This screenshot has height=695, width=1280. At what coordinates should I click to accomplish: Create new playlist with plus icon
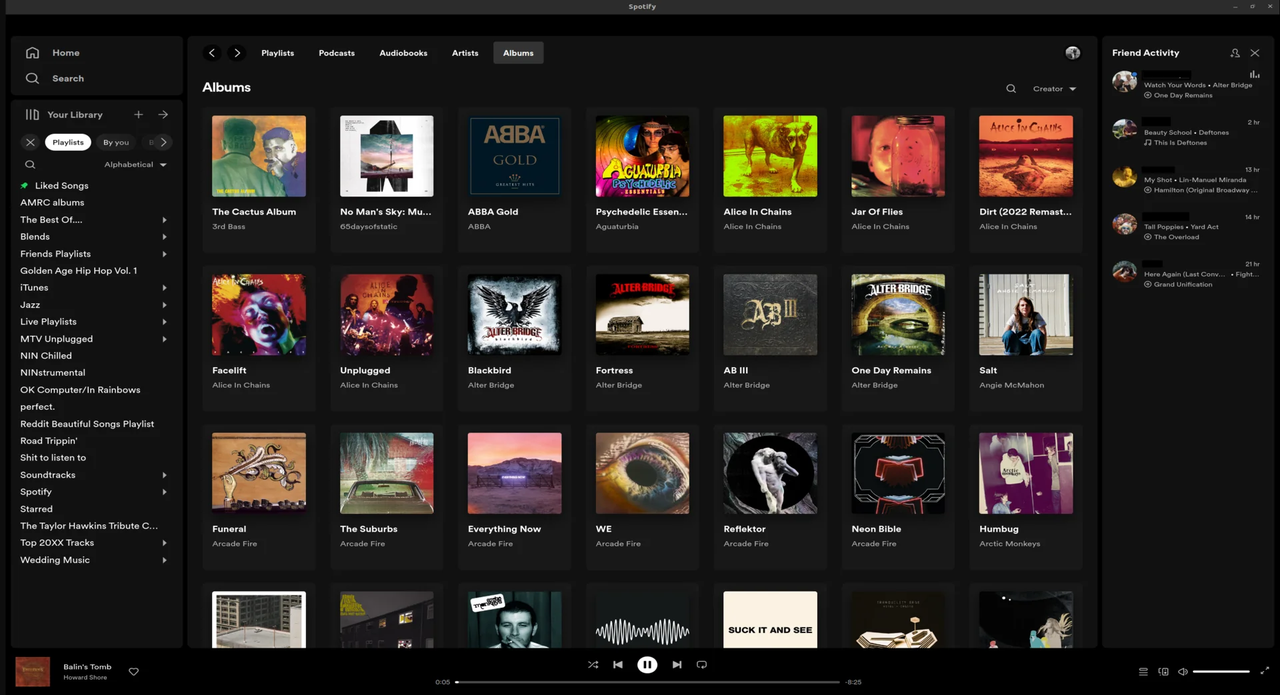[138, 115]
